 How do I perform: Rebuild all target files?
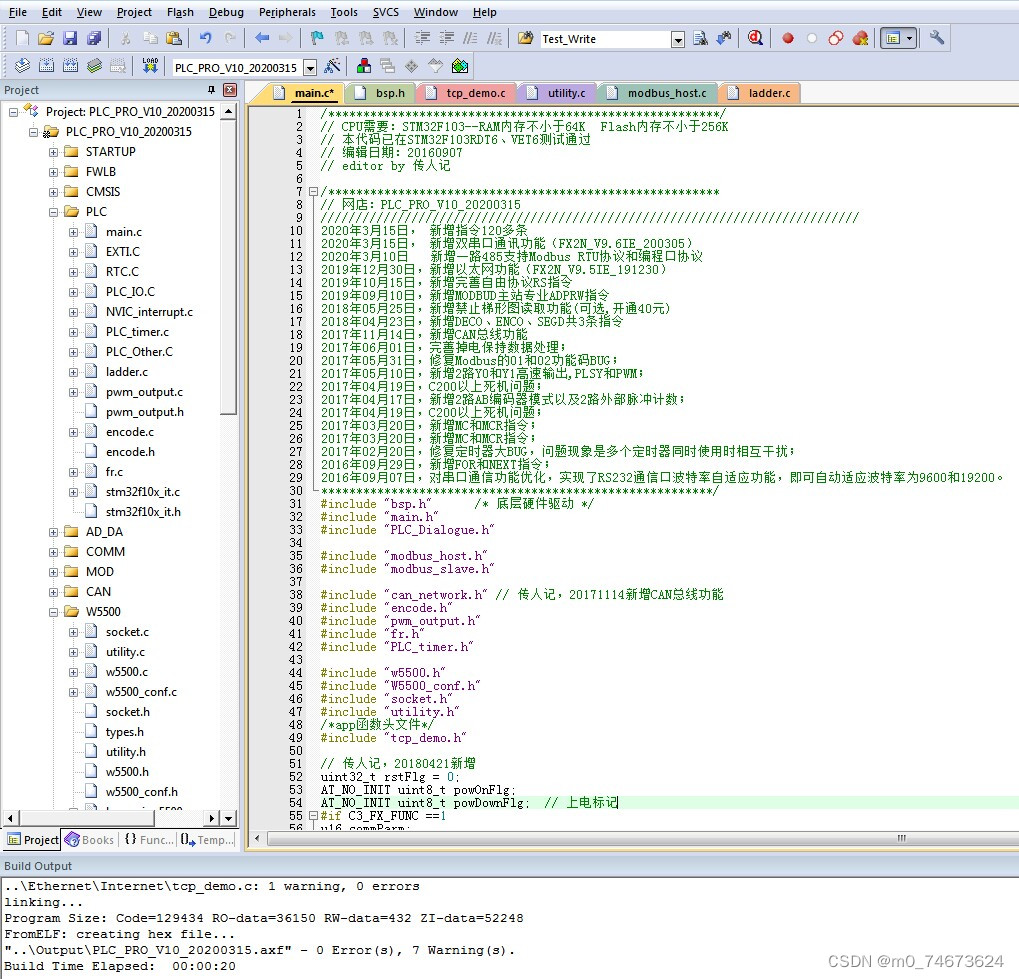[70, 66]
